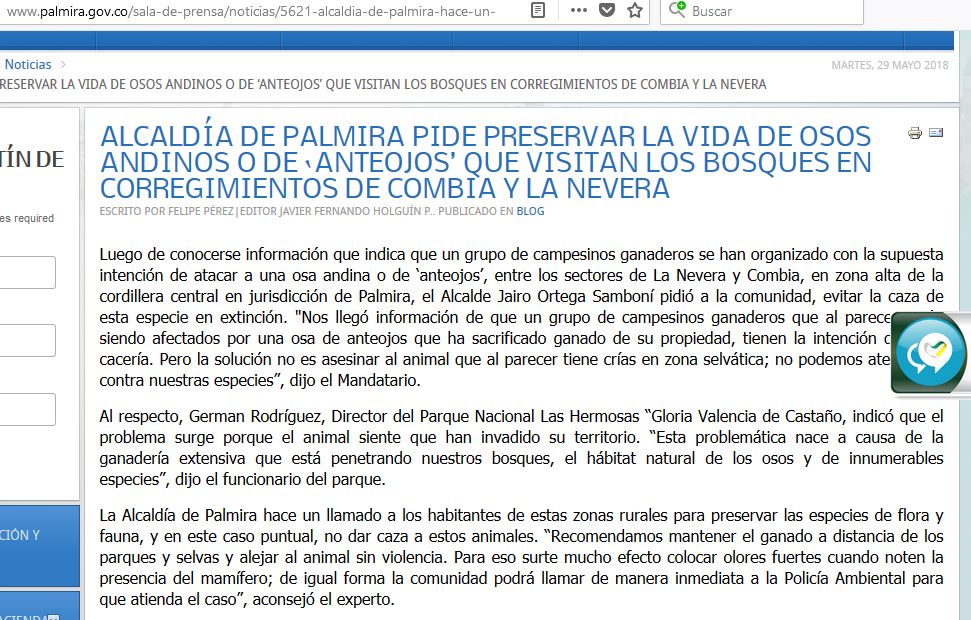Image resolution: width=971 pixels, height=620 pixels.
Task: Open Noticias breadcrumb link
Action: [28, 64]
